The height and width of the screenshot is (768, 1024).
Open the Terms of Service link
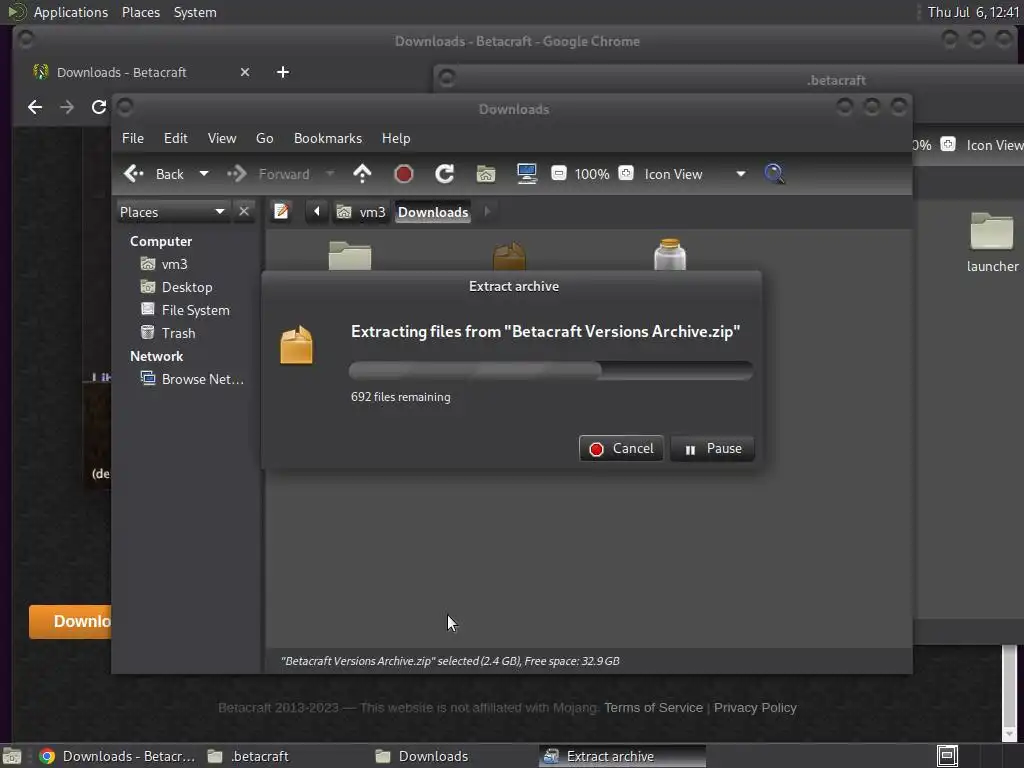point(653,707)
